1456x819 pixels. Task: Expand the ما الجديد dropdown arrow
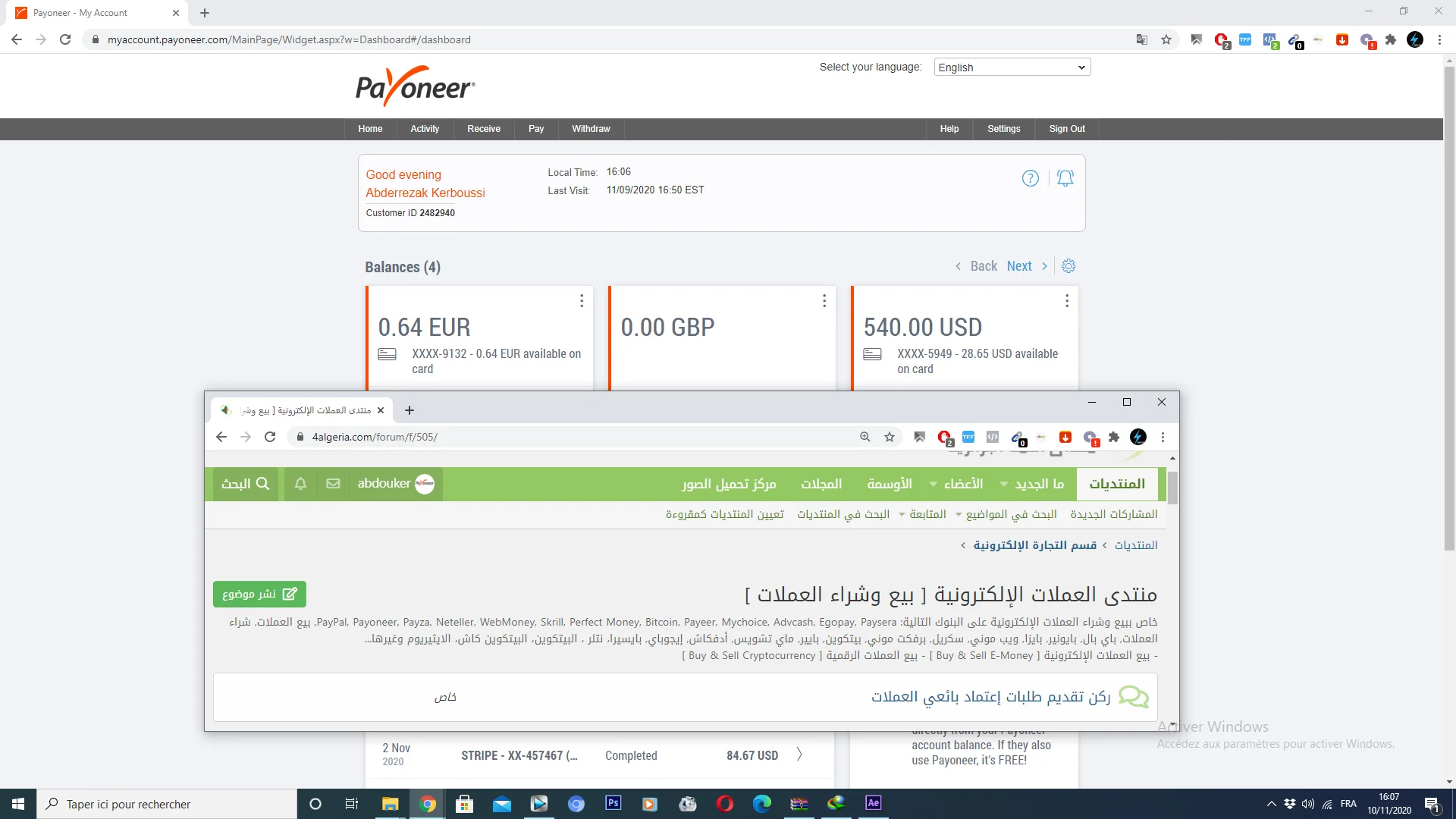(1004, 485)
